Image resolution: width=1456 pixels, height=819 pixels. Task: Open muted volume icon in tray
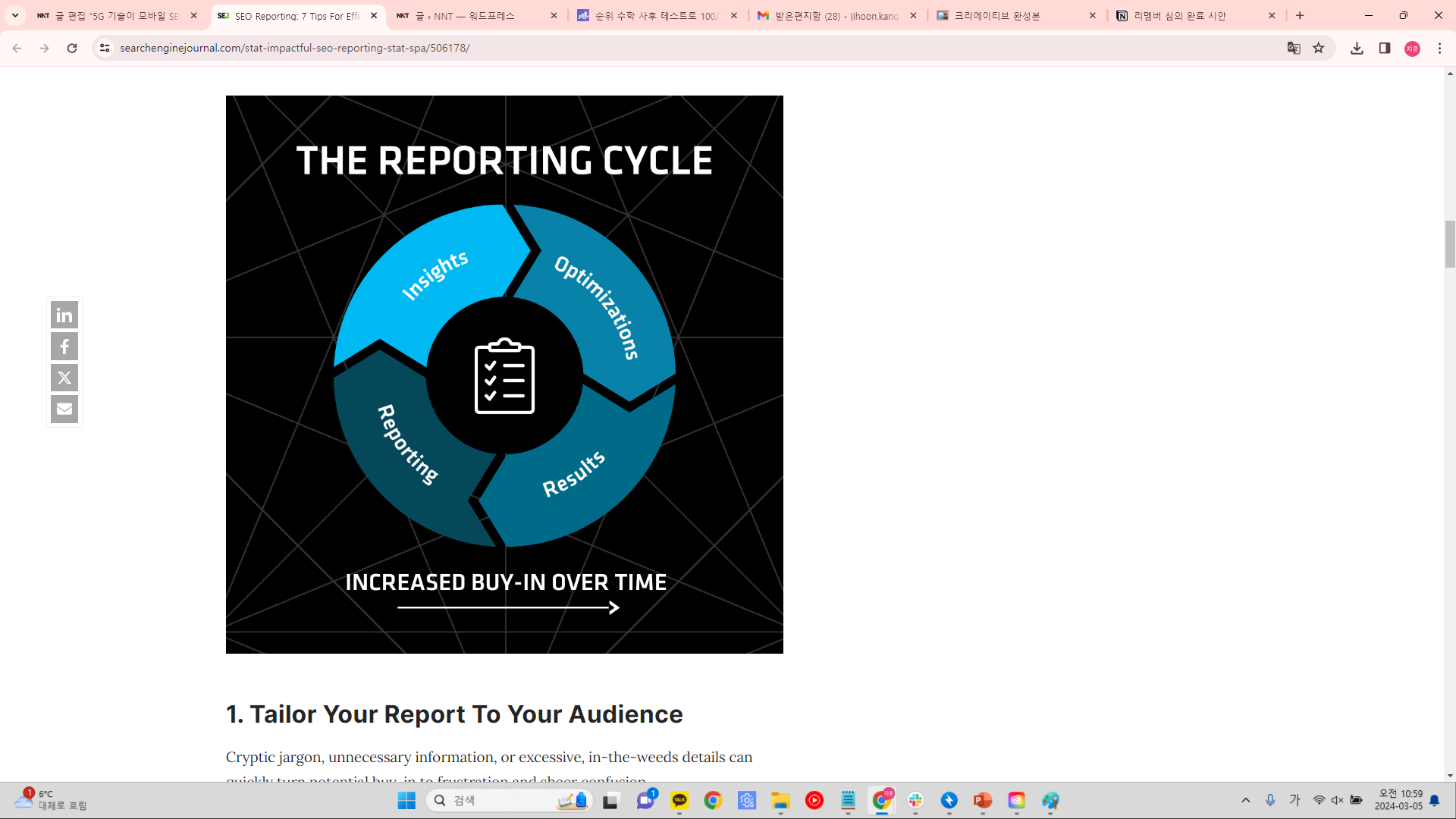pos(1338,801)
